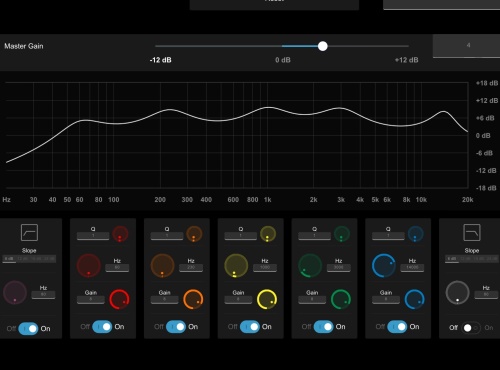Click the yellow band Q knob

pos(268,234)
